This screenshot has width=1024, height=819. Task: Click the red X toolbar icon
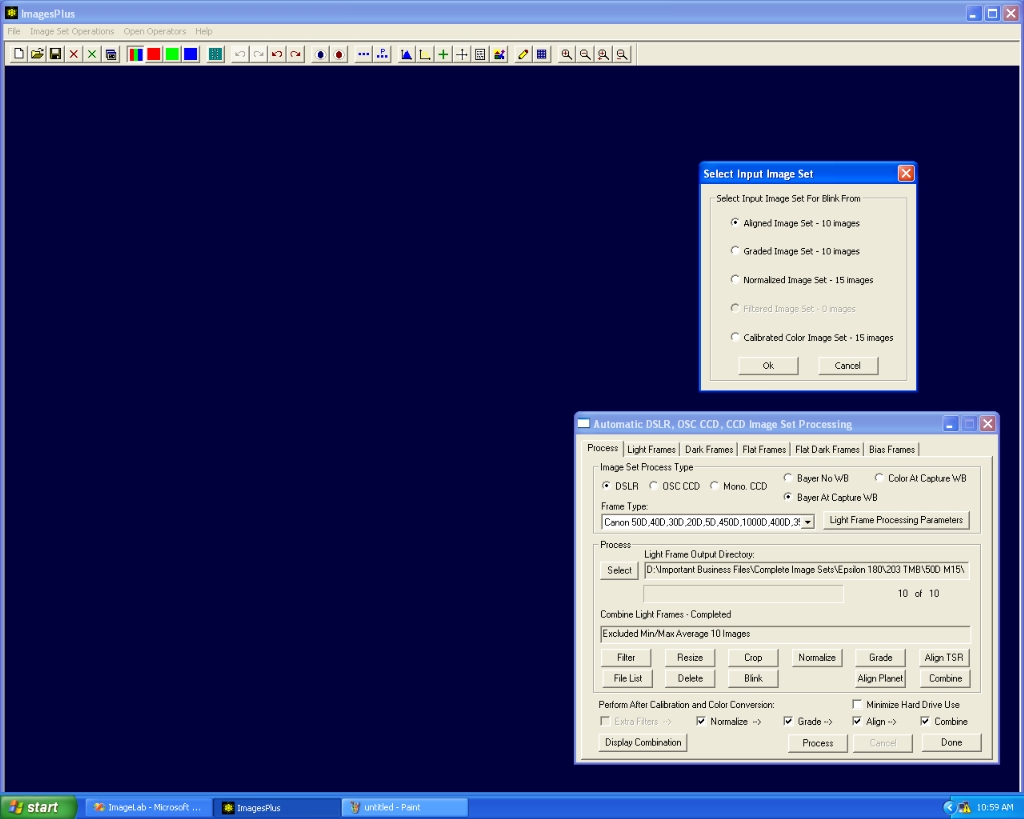click(74, 54)
